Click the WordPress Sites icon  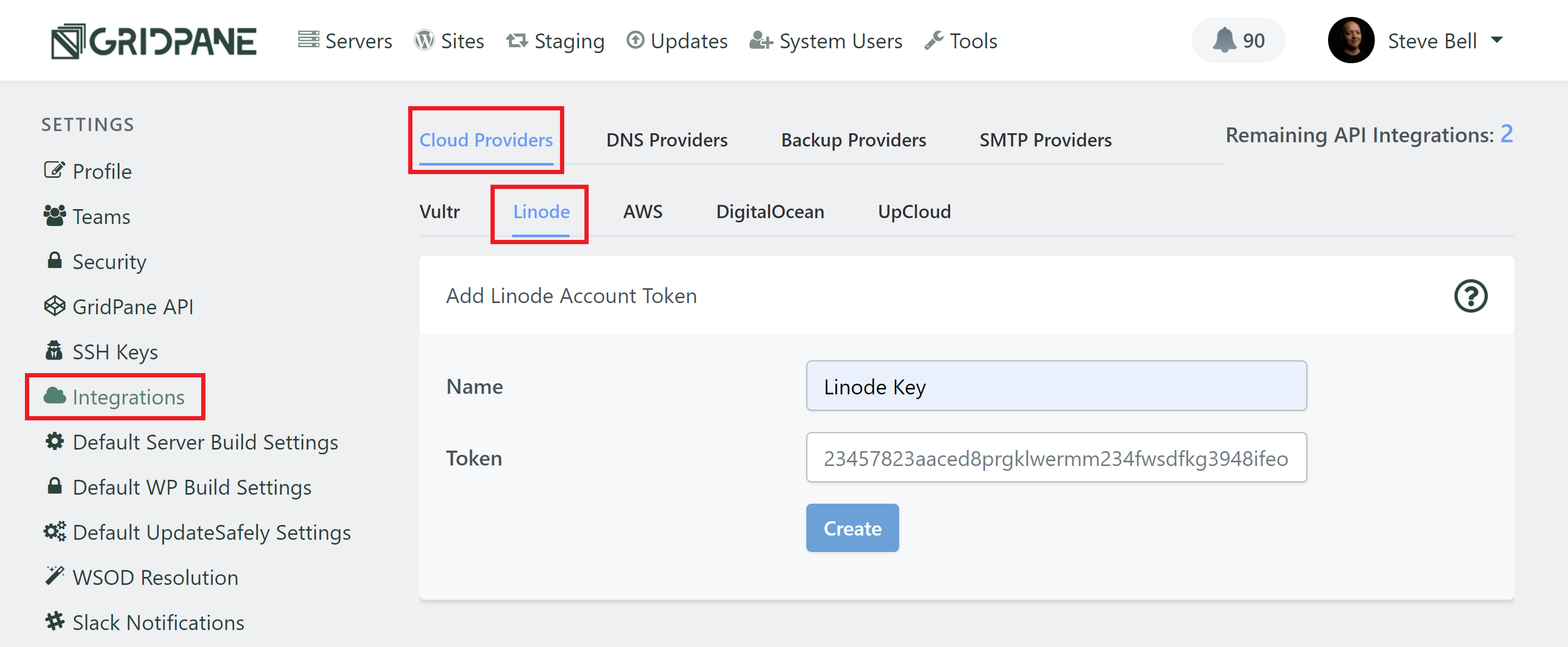(x=424, y=40)
